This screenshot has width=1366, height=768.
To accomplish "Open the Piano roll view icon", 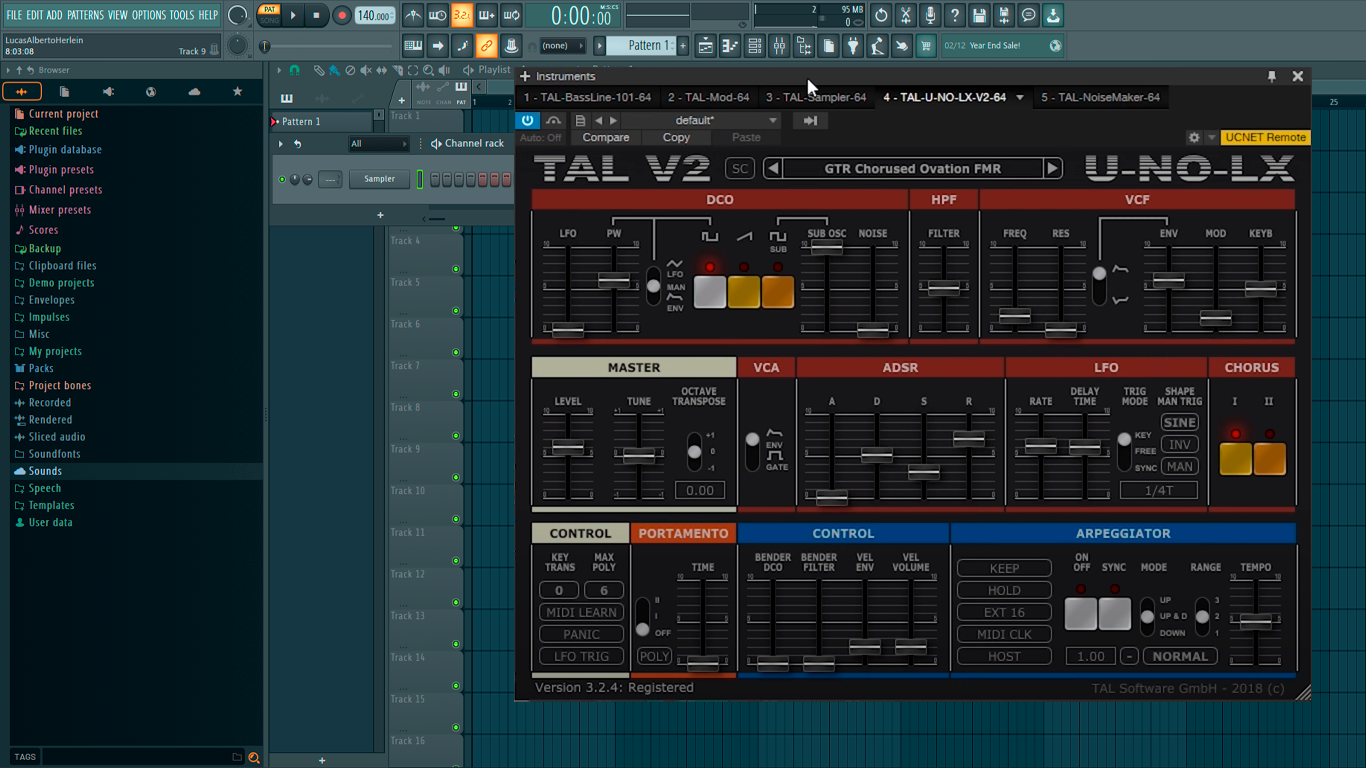I will (730, 45).
